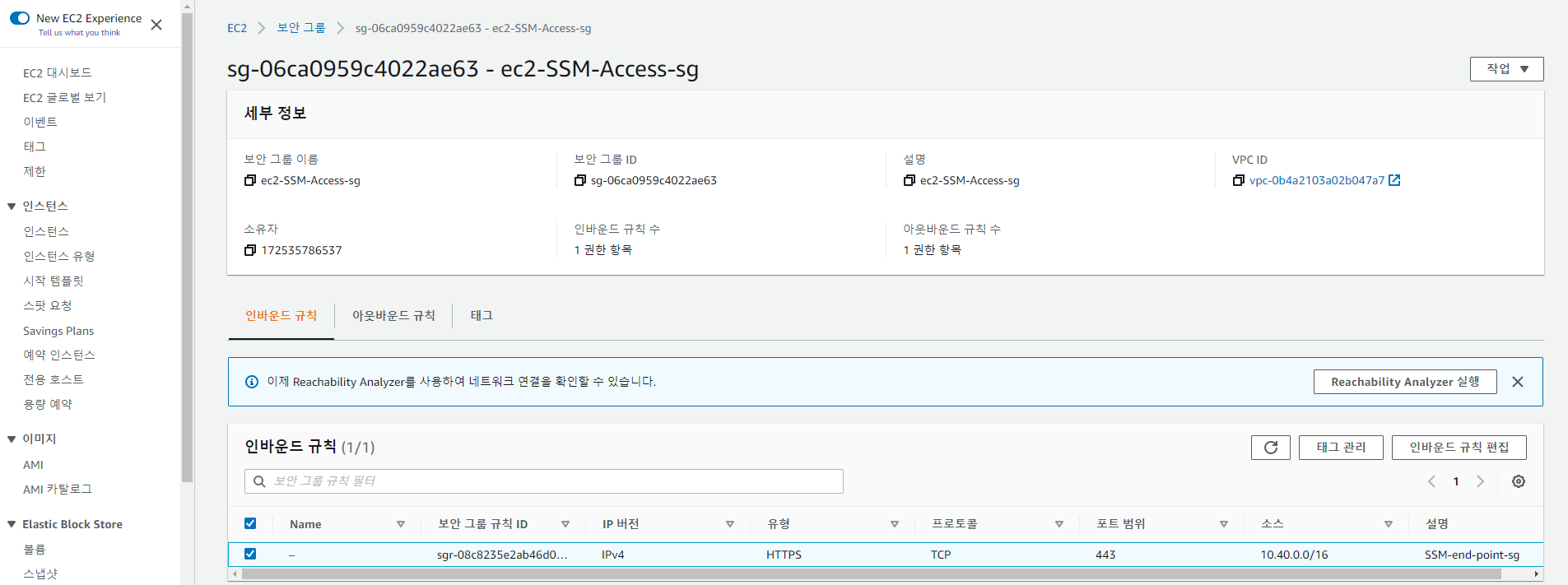The width and height of the screenshot is (1568, 585).
Task: Toggle the New EC2 Experience switch
Action: pyautogui.click(x=19, y=18)
